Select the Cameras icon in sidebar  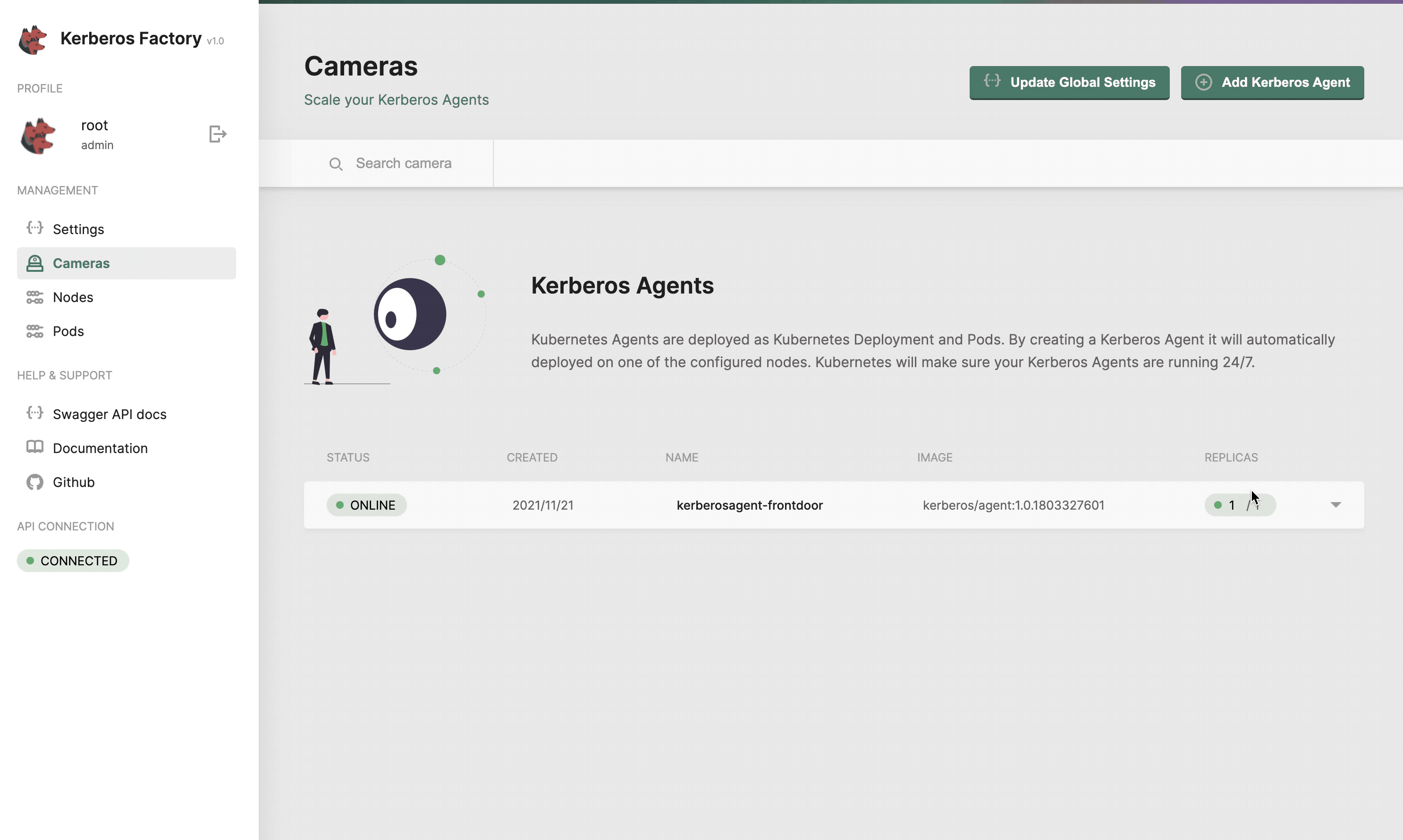pyautogui.click(x=34, y=263)
